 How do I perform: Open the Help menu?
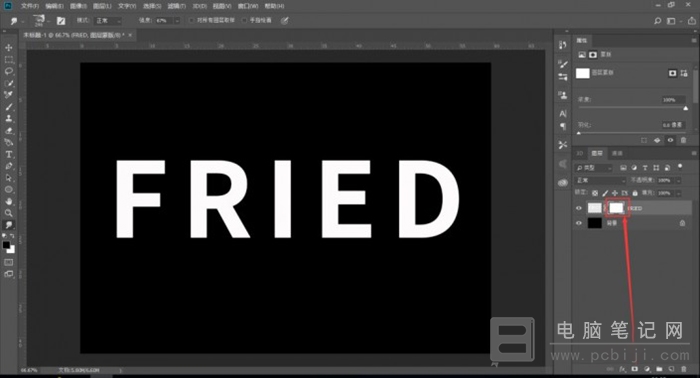click(x=274, y=6)
